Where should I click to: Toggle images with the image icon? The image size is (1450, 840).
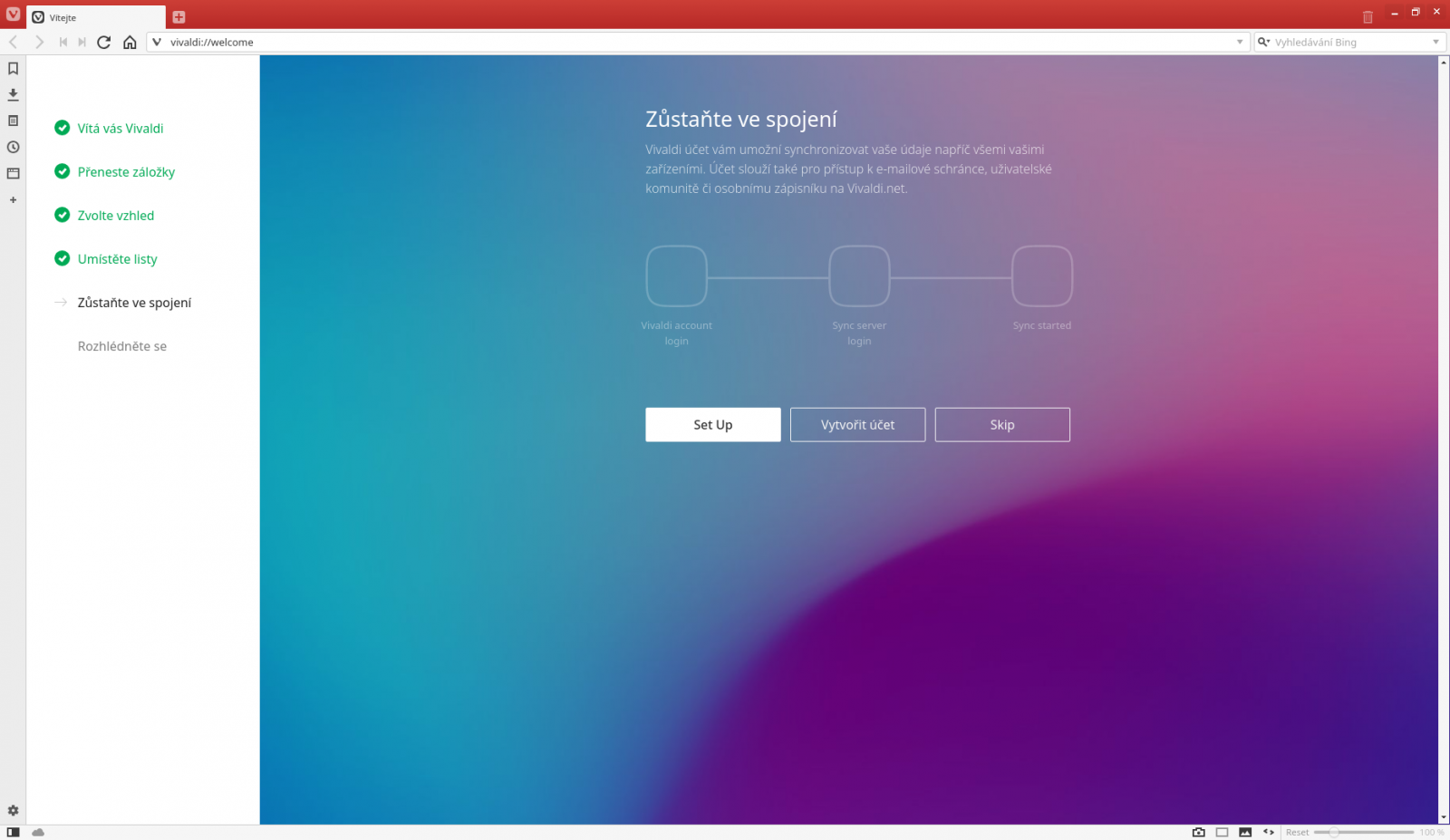click(x=1244, y=831)
